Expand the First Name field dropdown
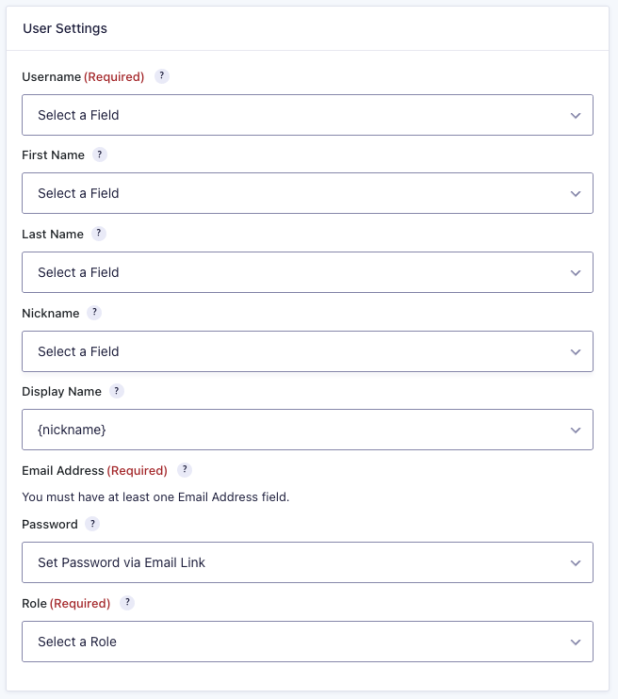This screenshot has height=699, width=618. pyautogui.click(x=308, y=193)
